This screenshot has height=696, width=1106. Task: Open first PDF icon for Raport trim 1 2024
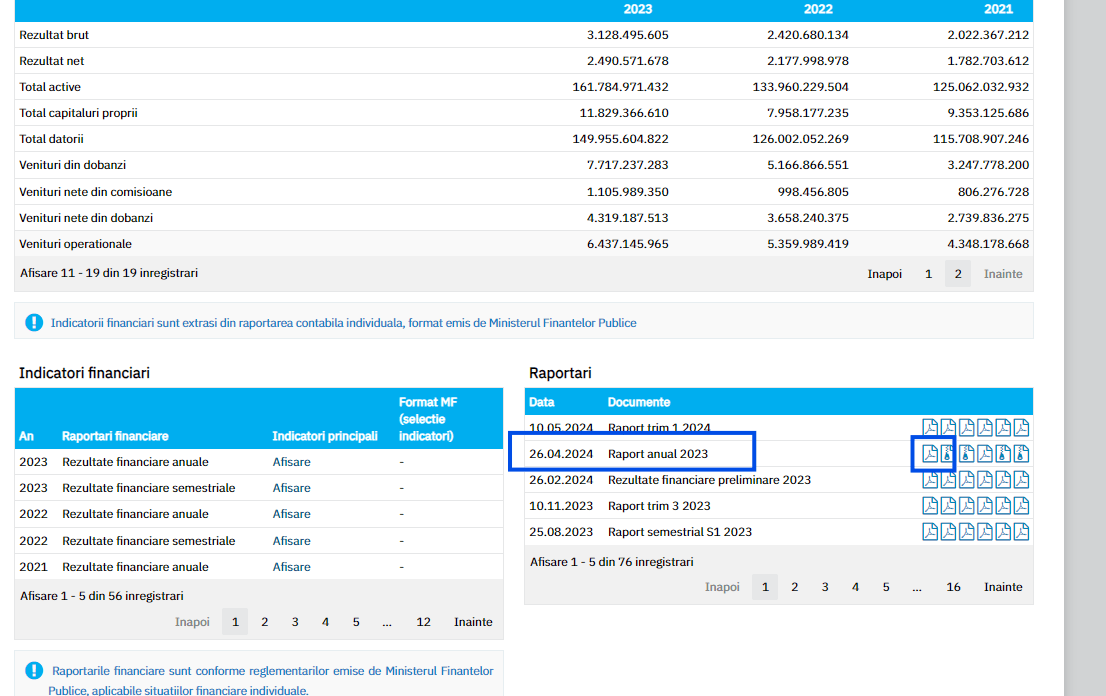coord(929,428)
